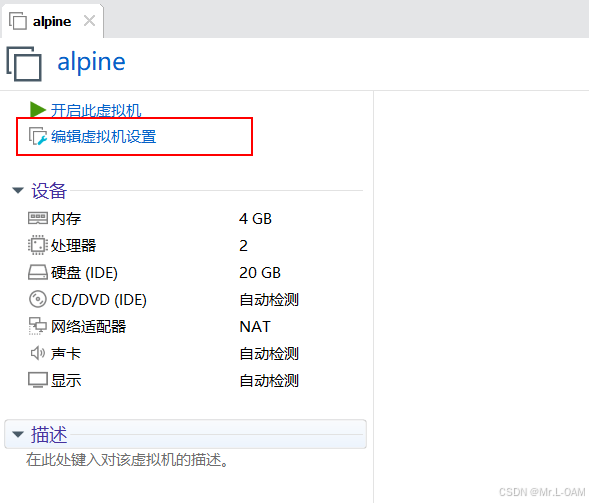Click the description text field placeholder

pyautogui.click(x=127, y=460)
